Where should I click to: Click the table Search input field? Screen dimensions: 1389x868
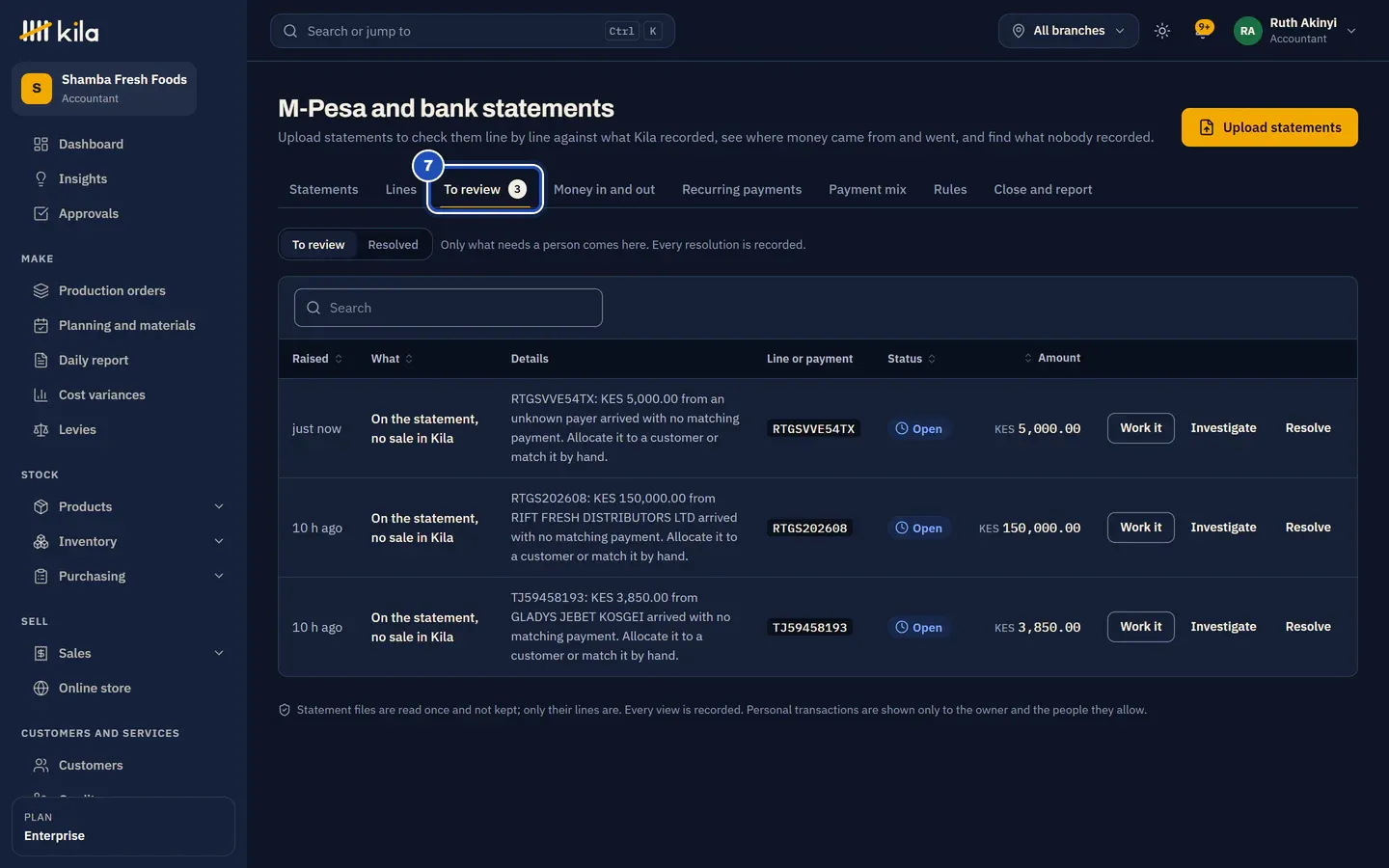click(x=449, y=308)
